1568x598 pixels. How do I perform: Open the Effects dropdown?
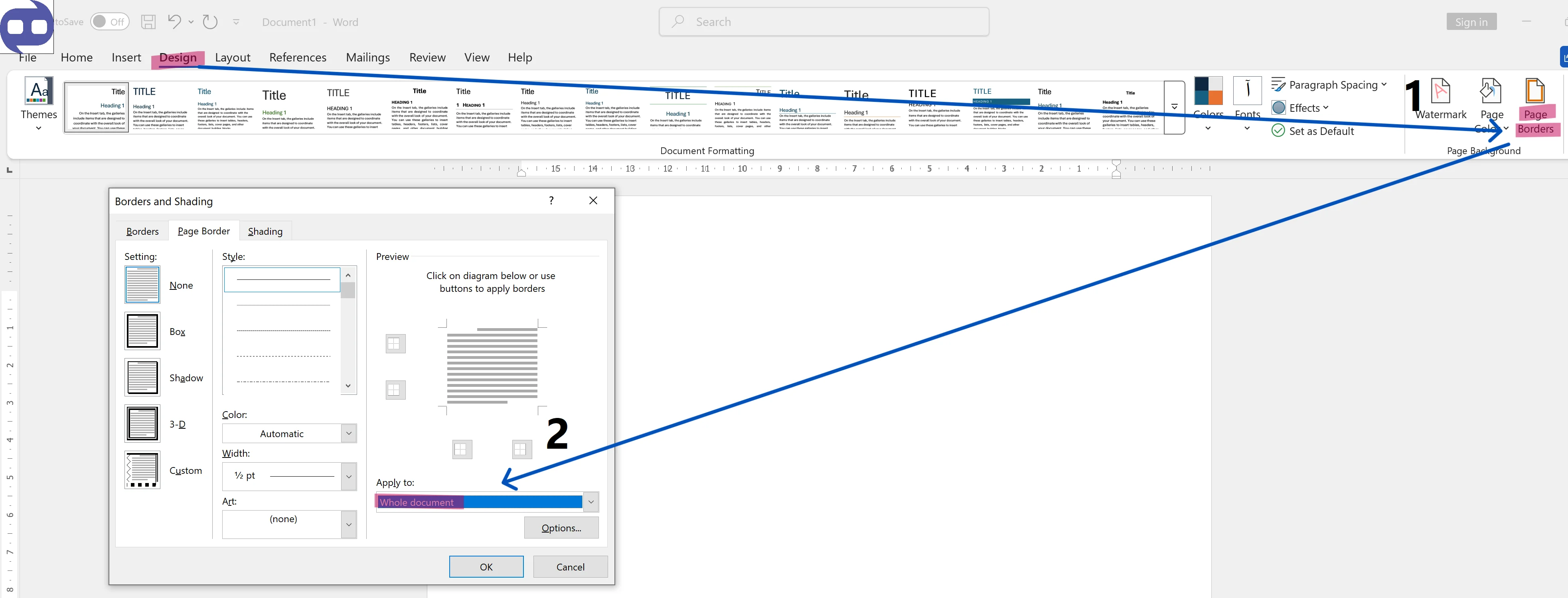pos(1300,108)
